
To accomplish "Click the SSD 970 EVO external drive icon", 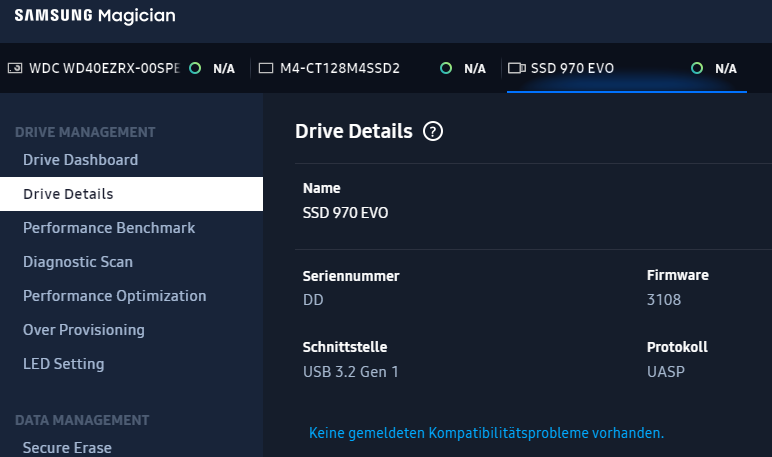I will tap(516, 68).
